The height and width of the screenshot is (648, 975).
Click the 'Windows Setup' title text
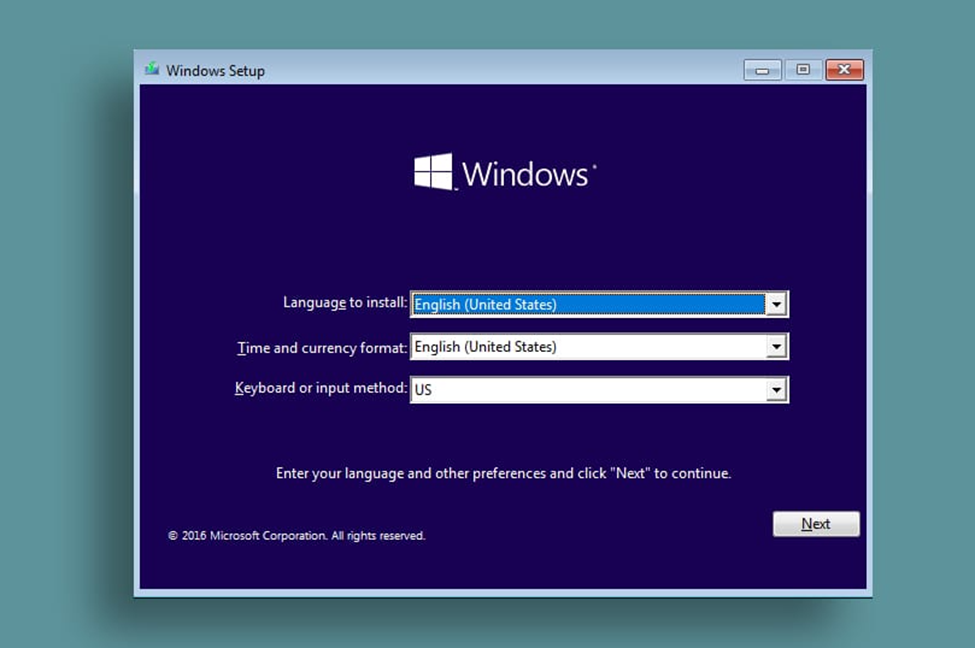tap(215, 71)
